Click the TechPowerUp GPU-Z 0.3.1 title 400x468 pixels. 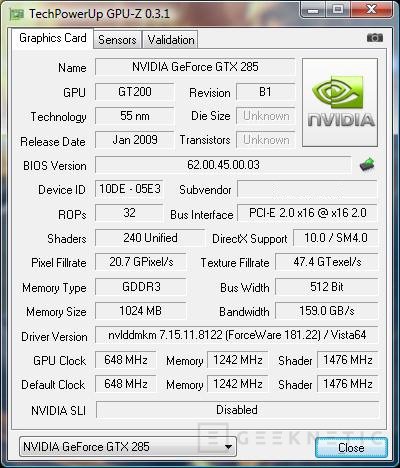99,14
